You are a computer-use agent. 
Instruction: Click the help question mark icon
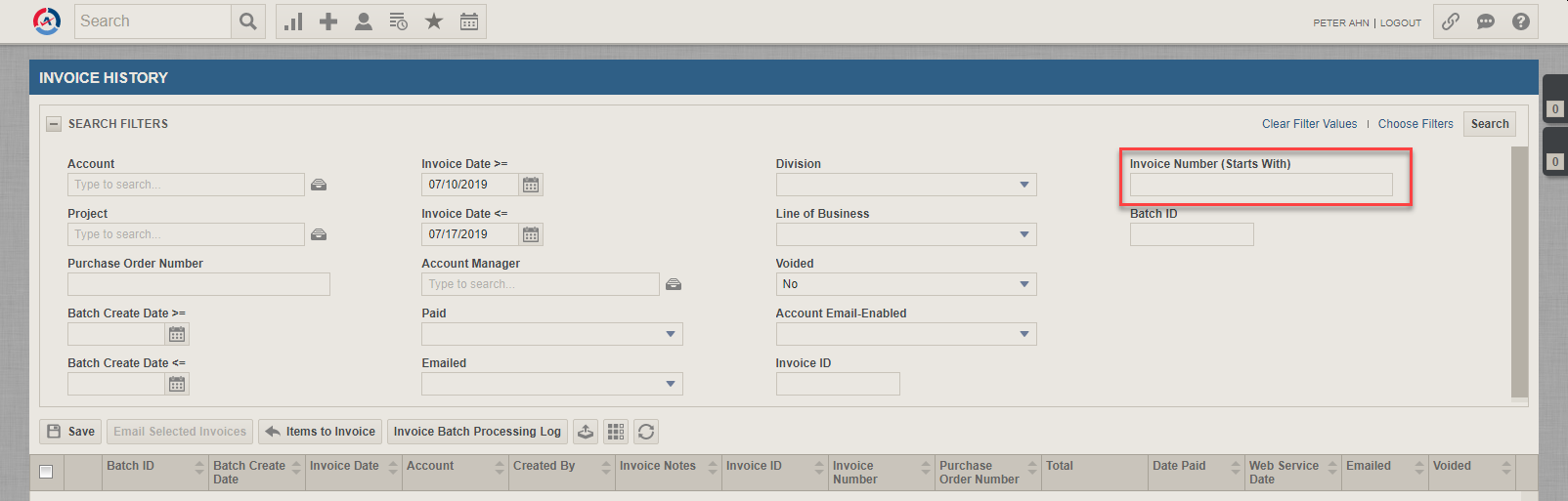click(1521, 21)
